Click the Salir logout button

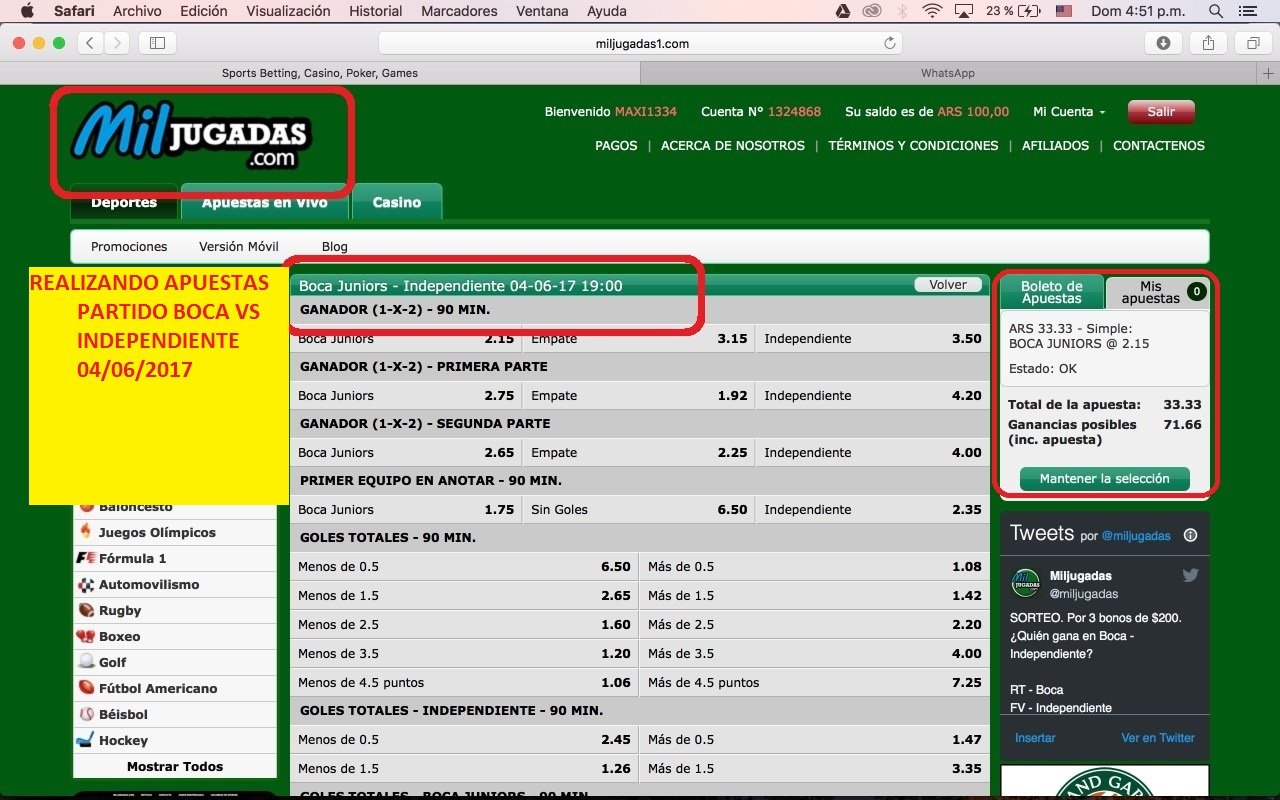pyautogui.click(x=1160, y=112)
